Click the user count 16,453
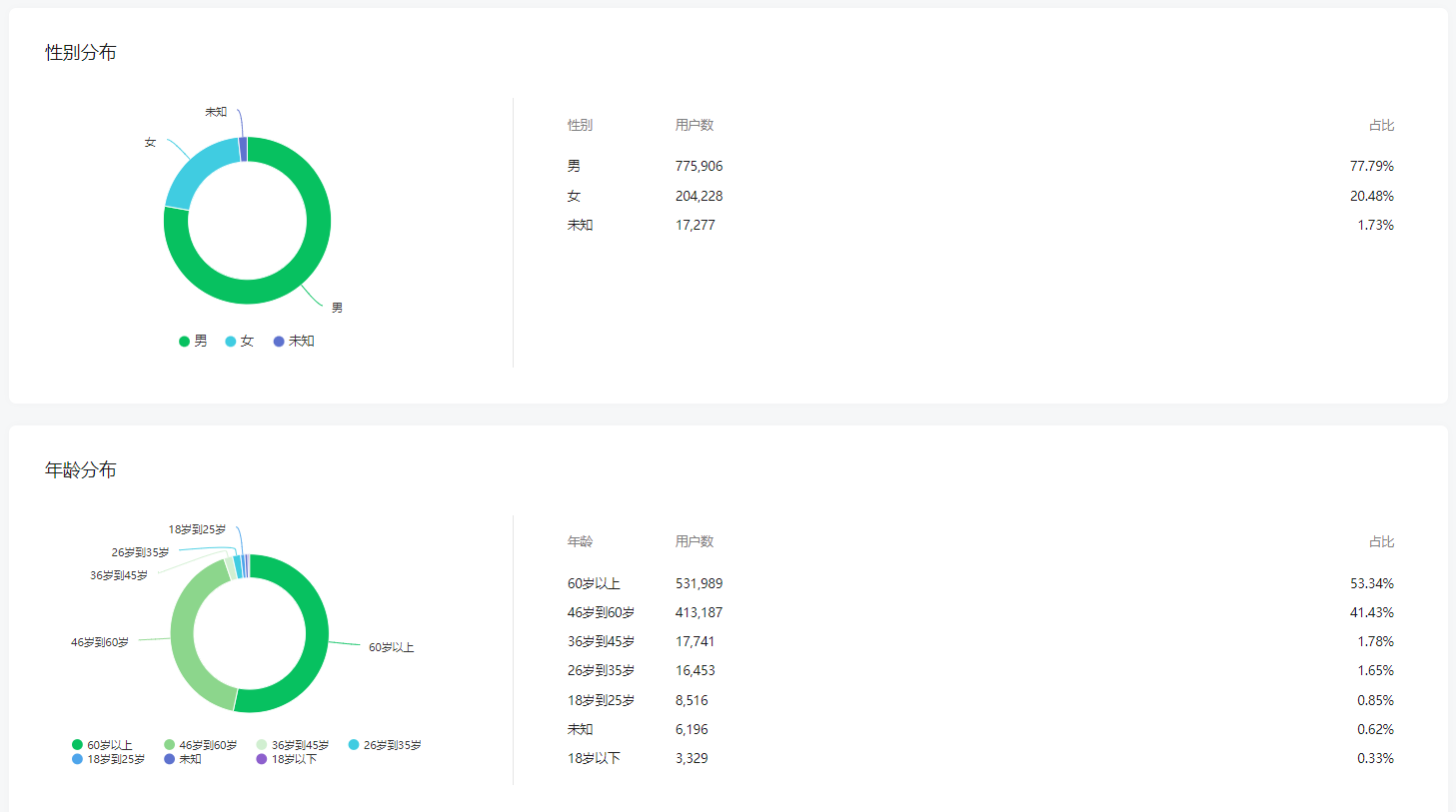This screenshot has height=812, width=1456. [x=696, y=670]
